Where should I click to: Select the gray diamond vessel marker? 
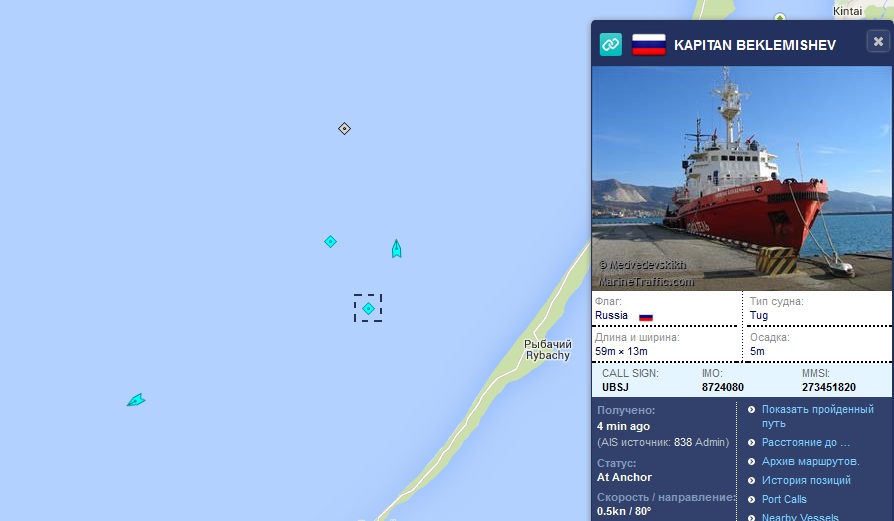(x=344, y=129)
